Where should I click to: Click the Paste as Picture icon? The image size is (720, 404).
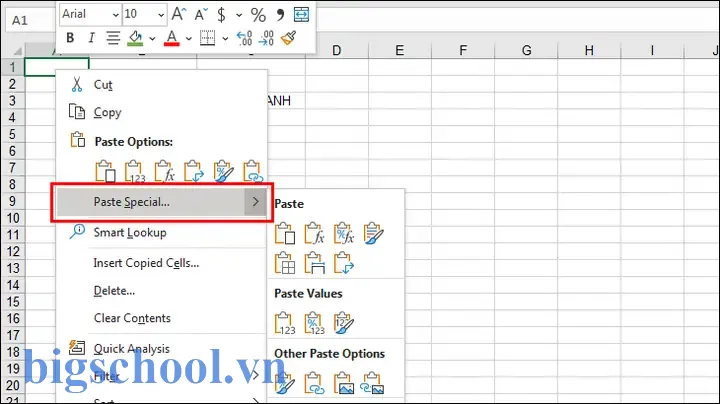click(344, 383)
